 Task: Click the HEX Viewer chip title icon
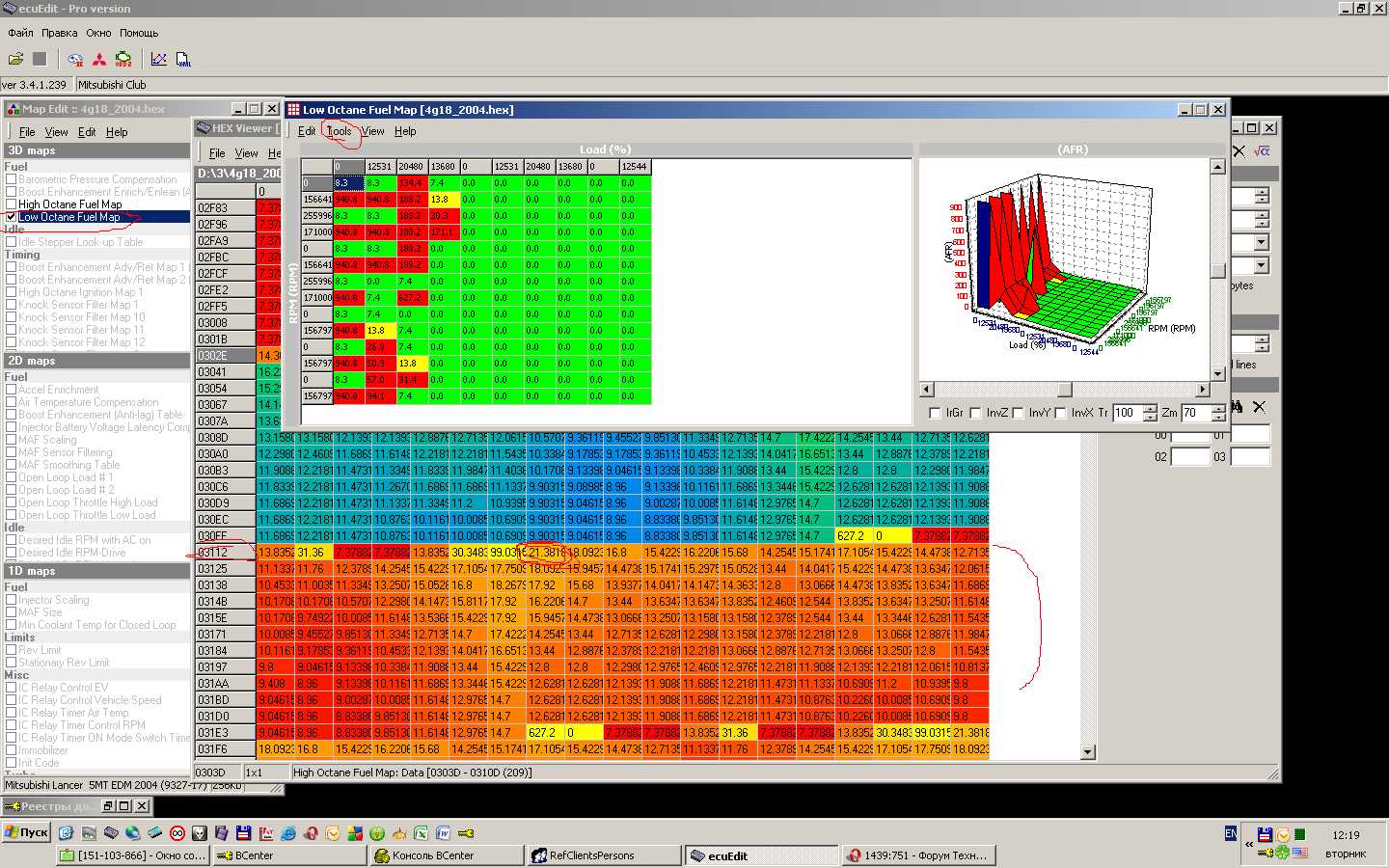click(x=204, y=127)
